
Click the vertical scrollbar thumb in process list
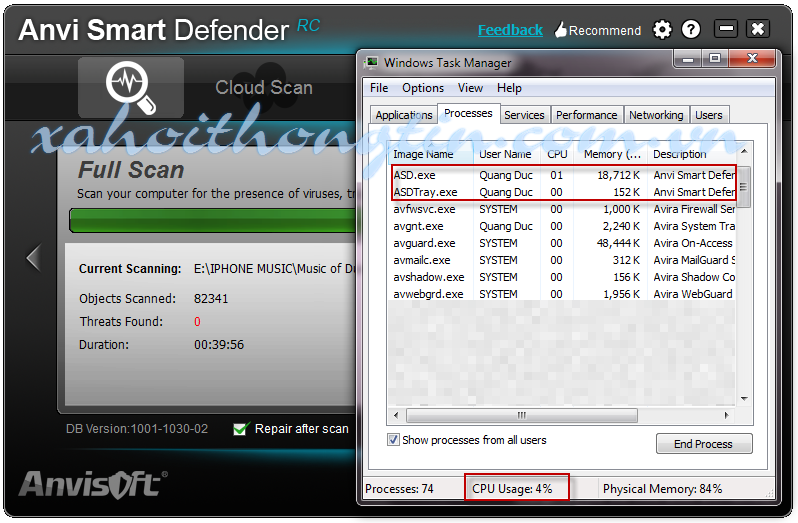point(744,187)
